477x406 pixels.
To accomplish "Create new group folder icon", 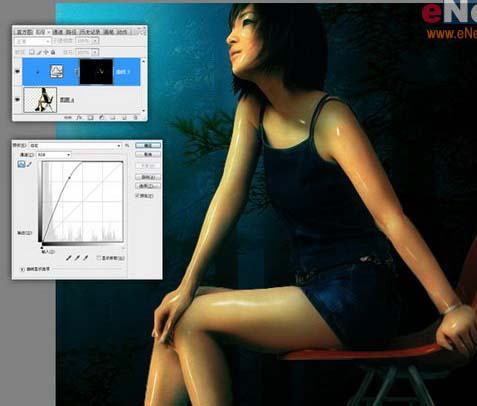I will (113, 117).
